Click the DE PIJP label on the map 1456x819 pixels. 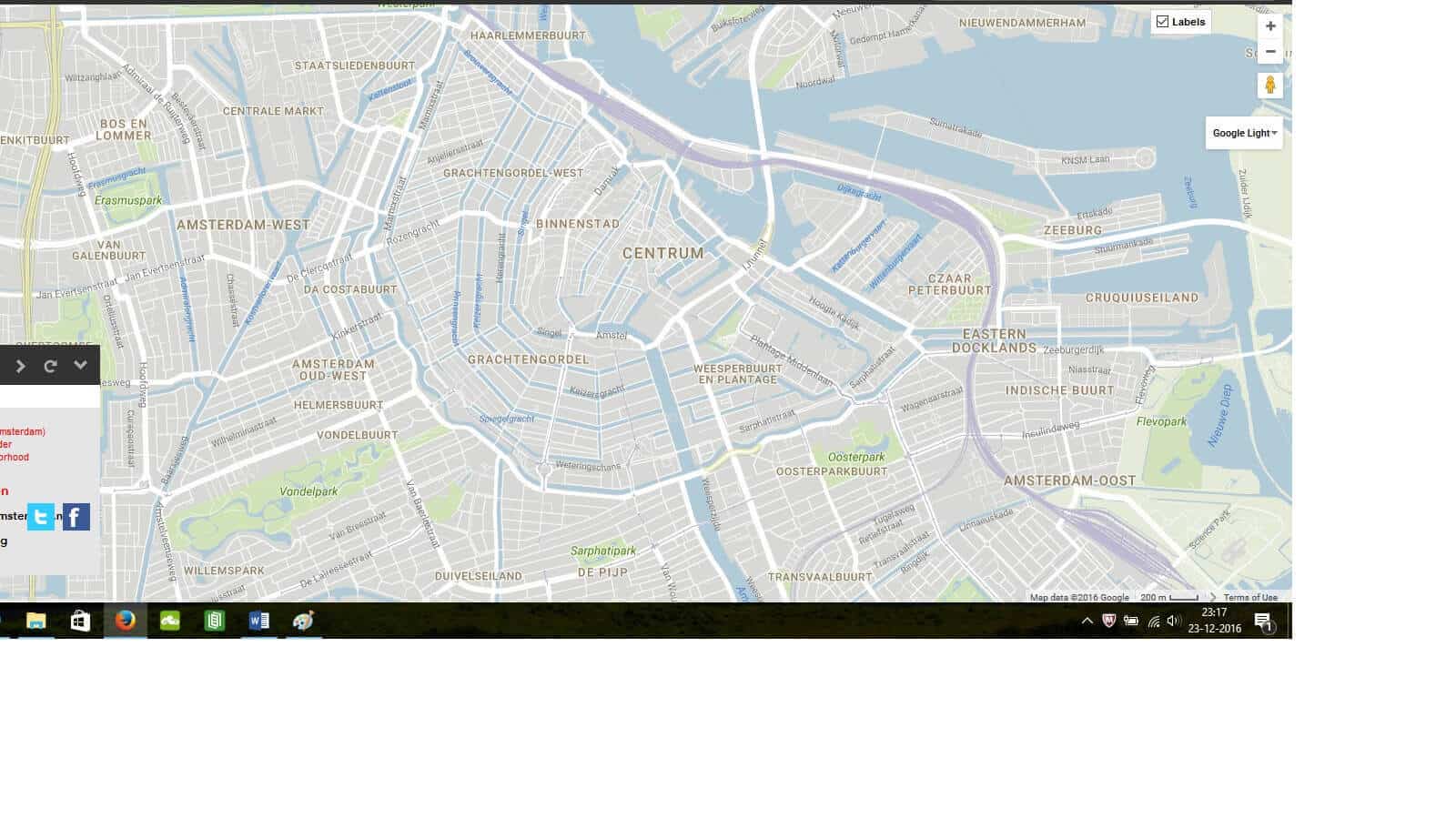(x=602, y=572)
